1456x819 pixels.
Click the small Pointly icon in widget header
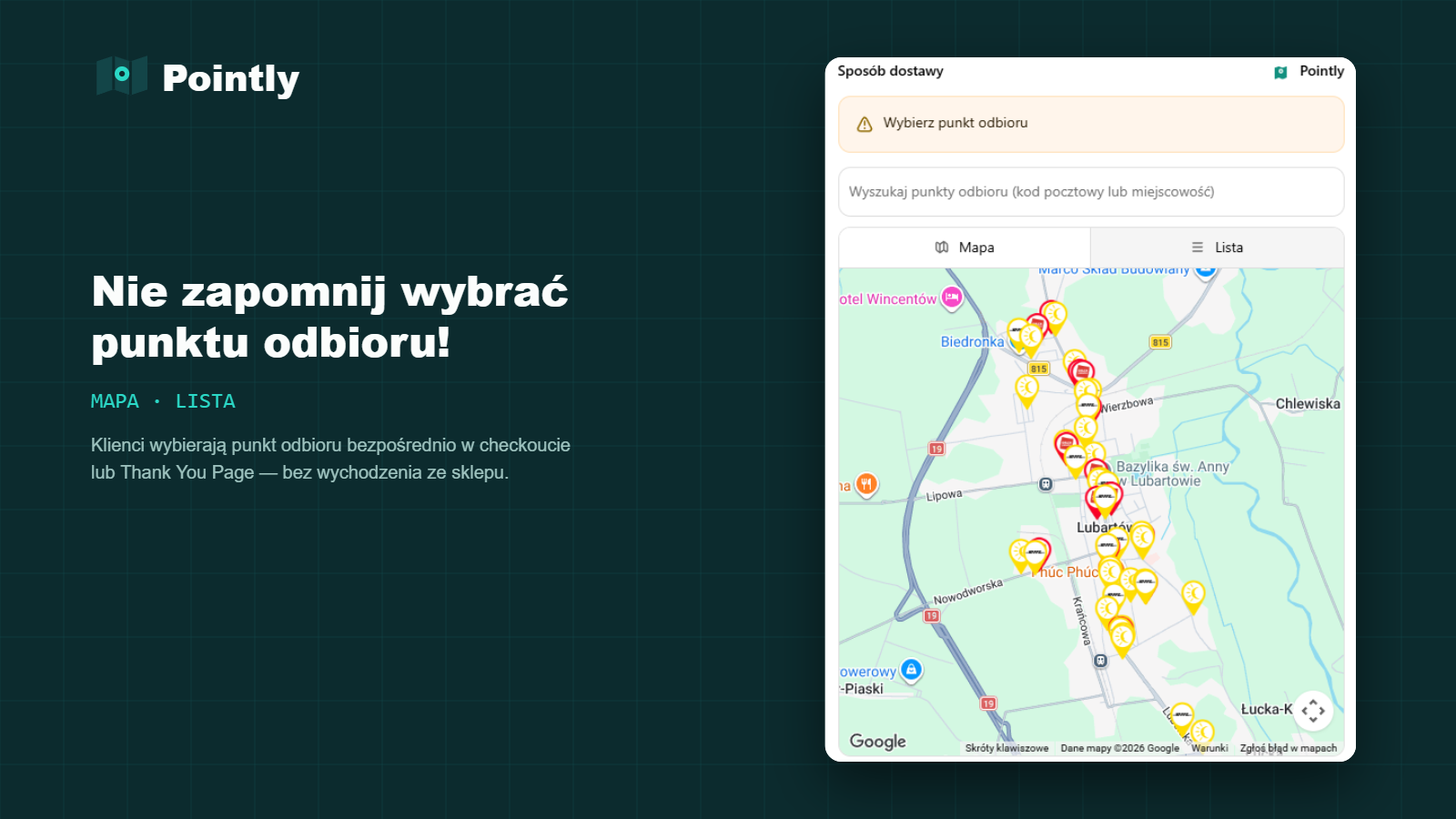tap(1280, 72)
